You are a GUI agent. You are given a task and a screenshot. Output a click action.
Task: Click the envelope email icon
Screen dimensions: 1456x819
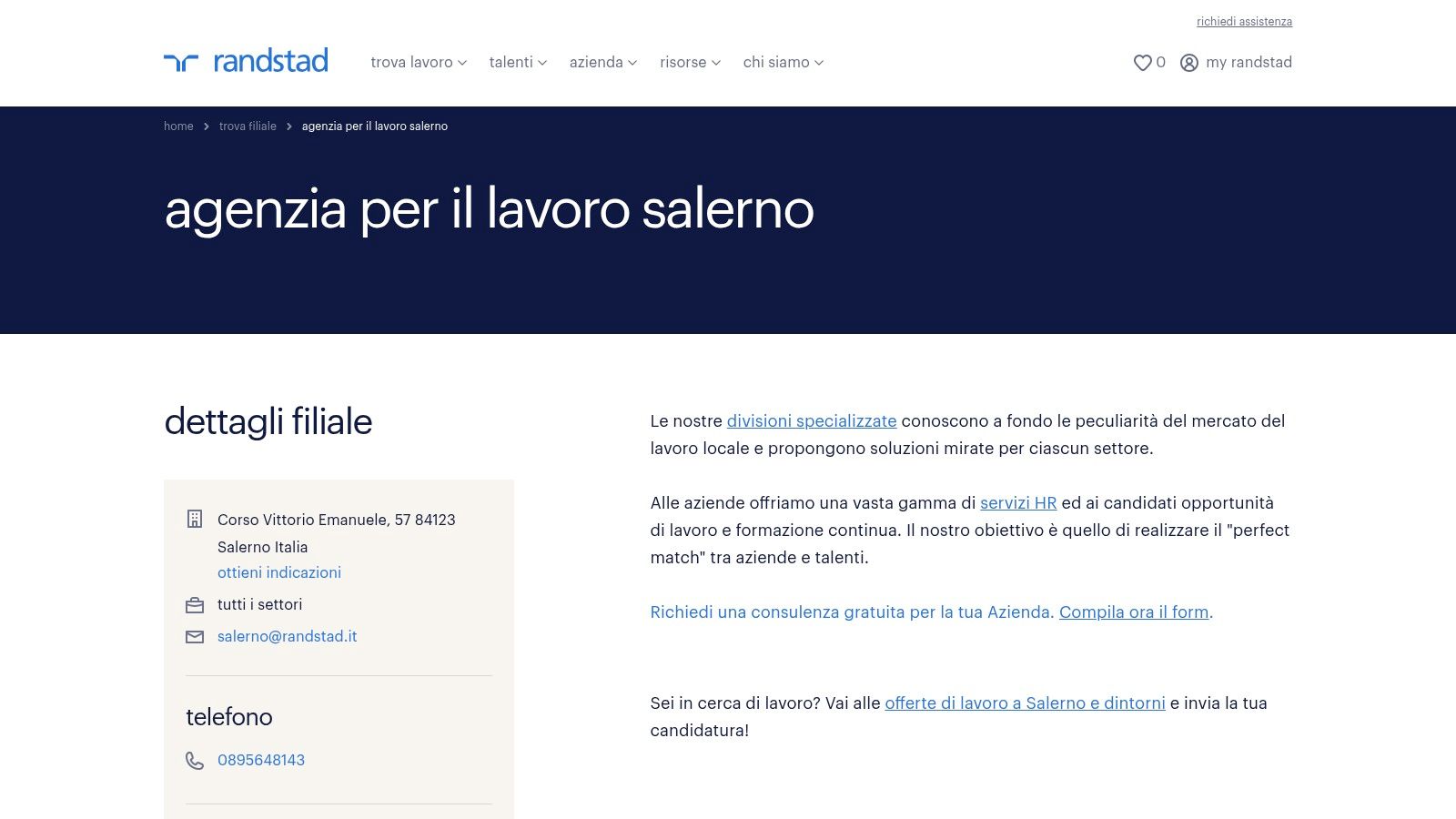(195, 637)
